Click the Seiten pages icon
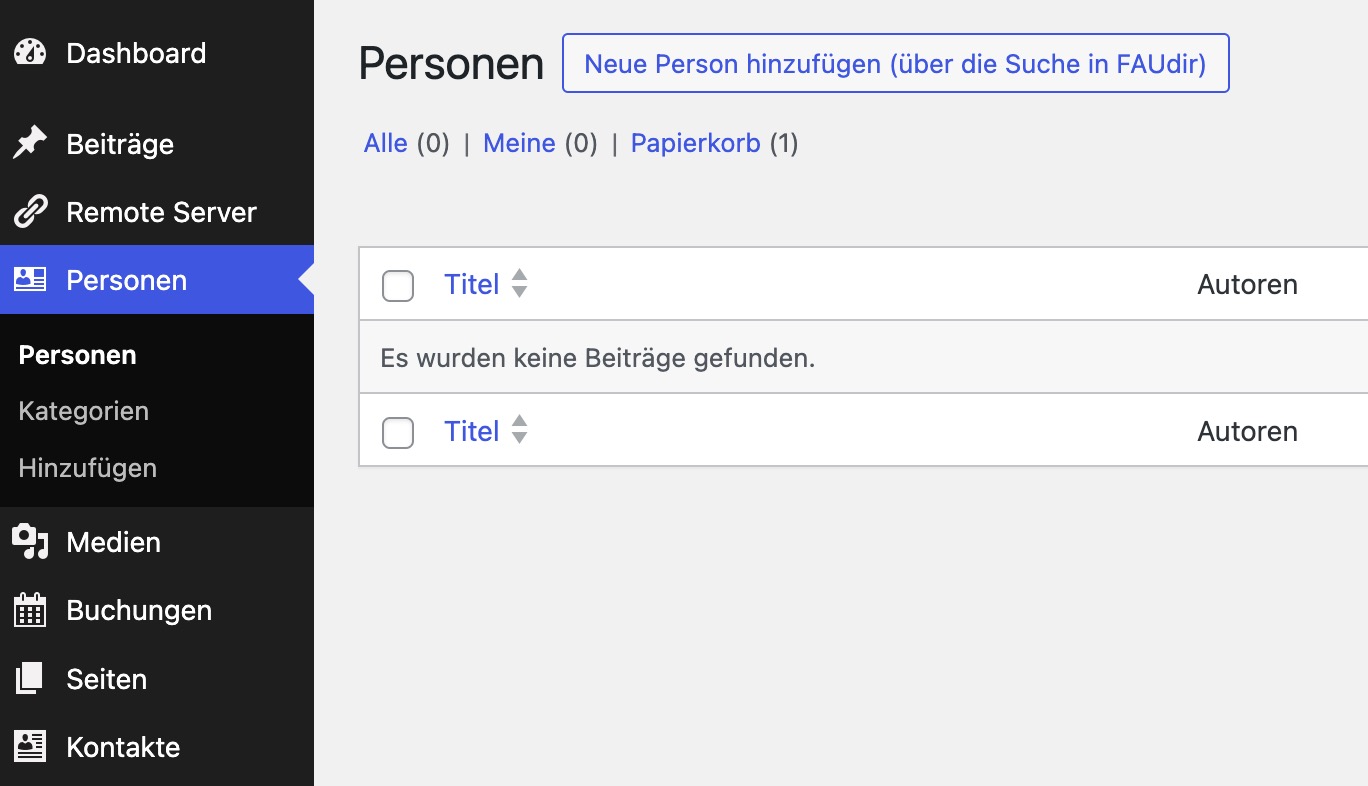 pyautogui.click(x=30, y=679)
